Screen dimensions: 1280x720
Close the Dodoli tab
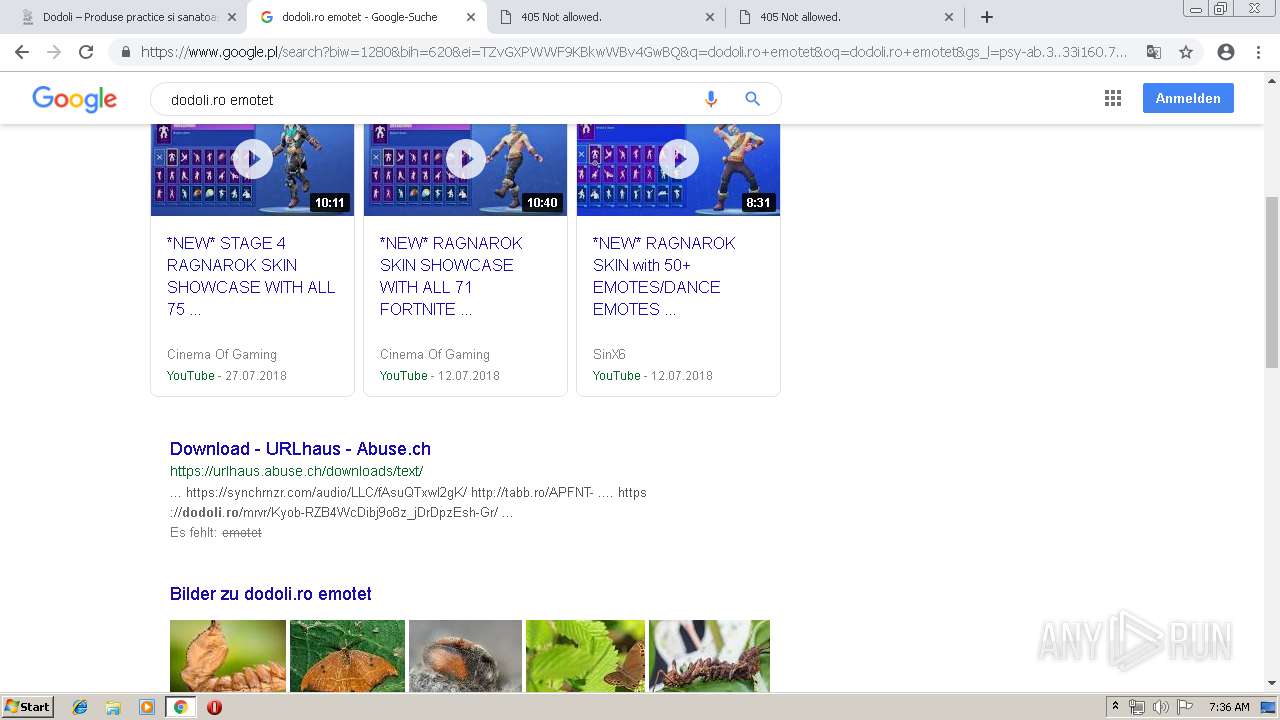coord(232,17)
